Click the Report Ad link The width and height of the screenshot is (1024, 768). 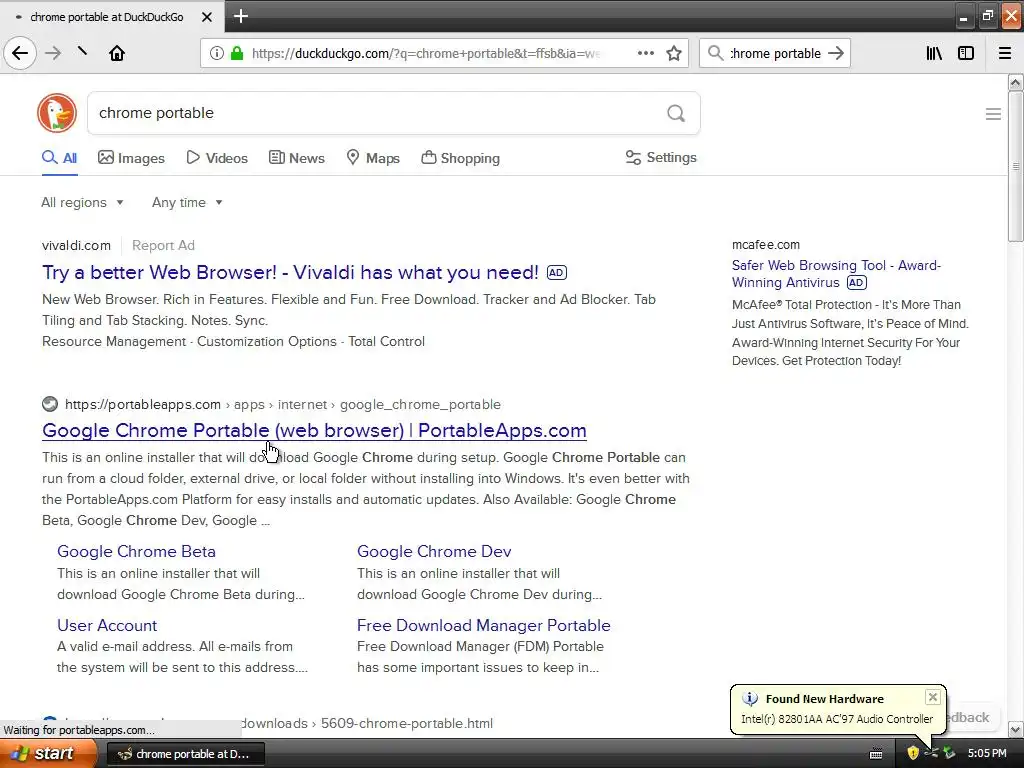tap(163, 246)
